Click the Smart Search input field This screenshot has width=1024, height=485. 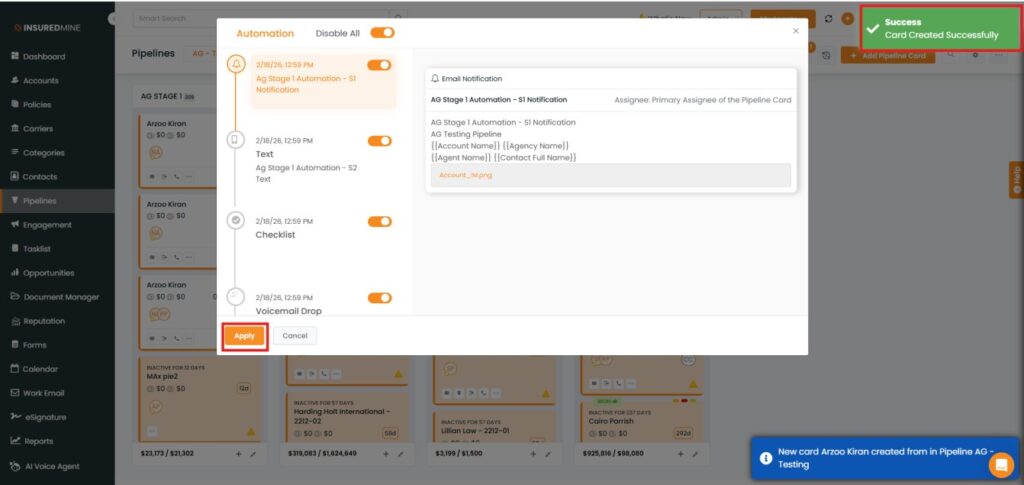[260, 18]
